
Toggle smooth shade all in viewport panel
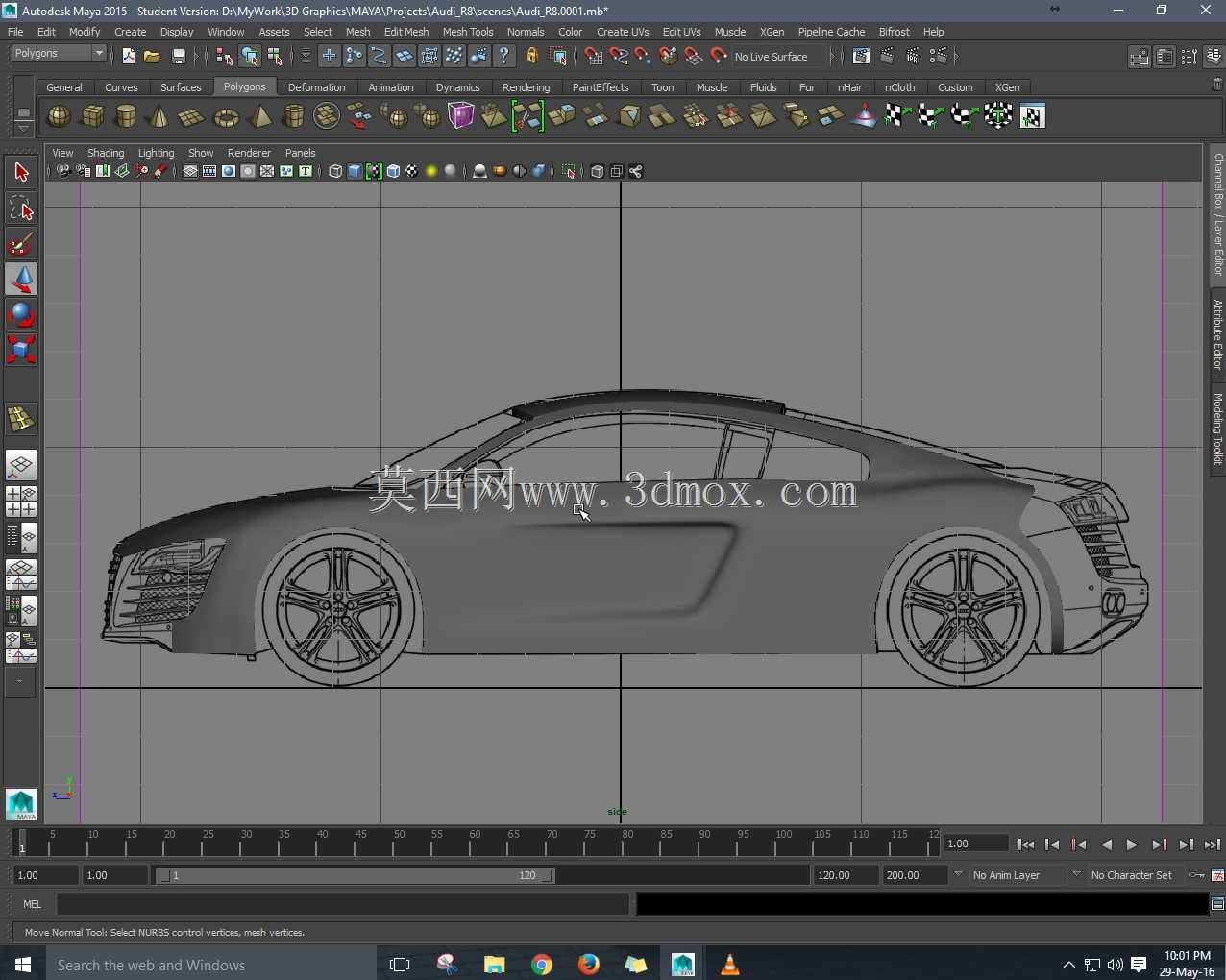(x=355, y=172)
